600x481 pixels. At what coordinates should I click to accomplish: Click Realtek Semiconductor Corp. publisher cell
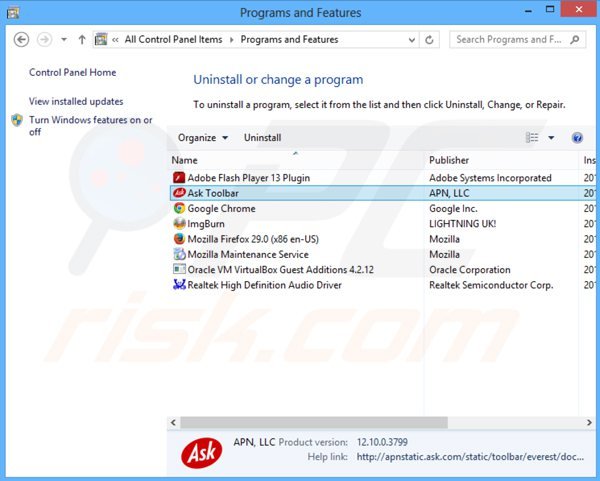tap(491, 285)
